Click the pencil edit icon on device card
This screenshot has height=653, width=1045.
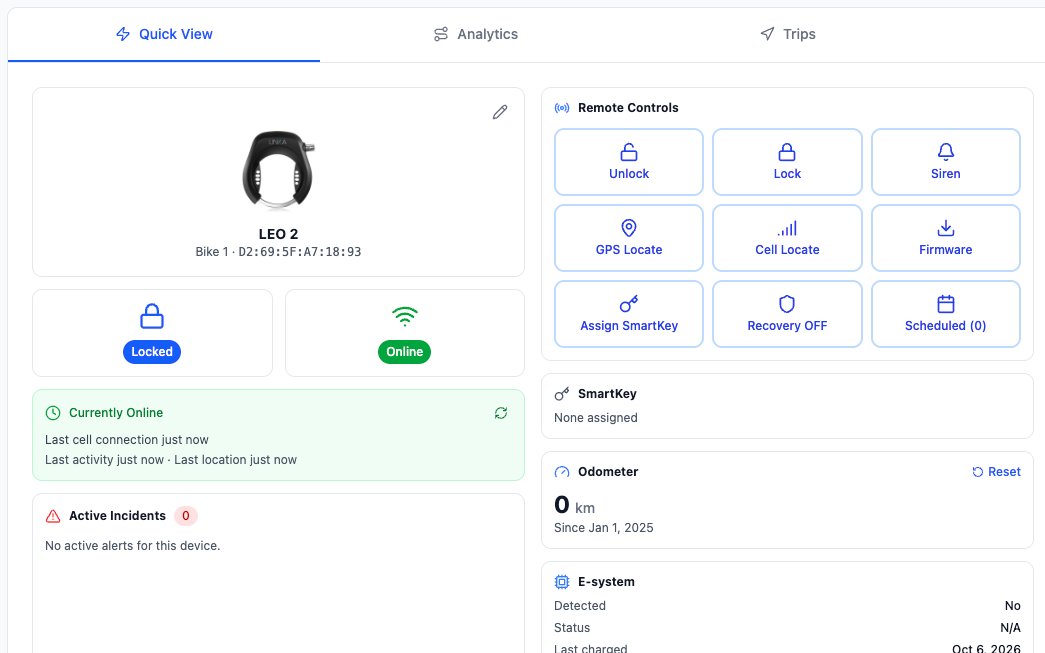500,112
